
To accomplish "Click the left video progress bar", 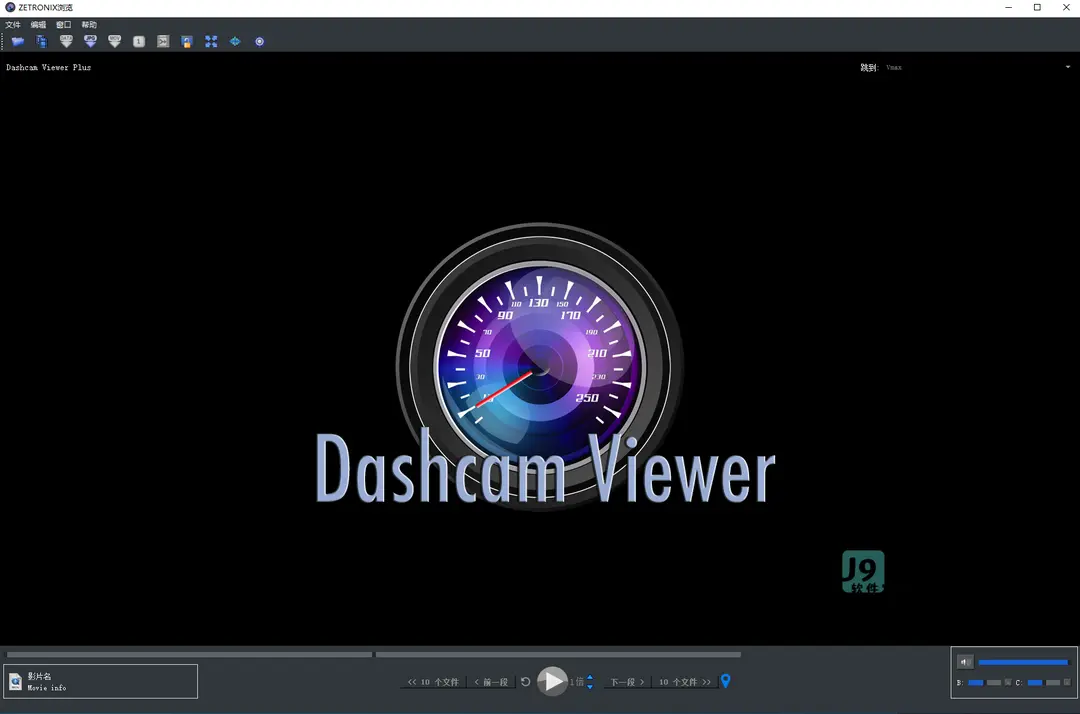I will click(189, 654).
